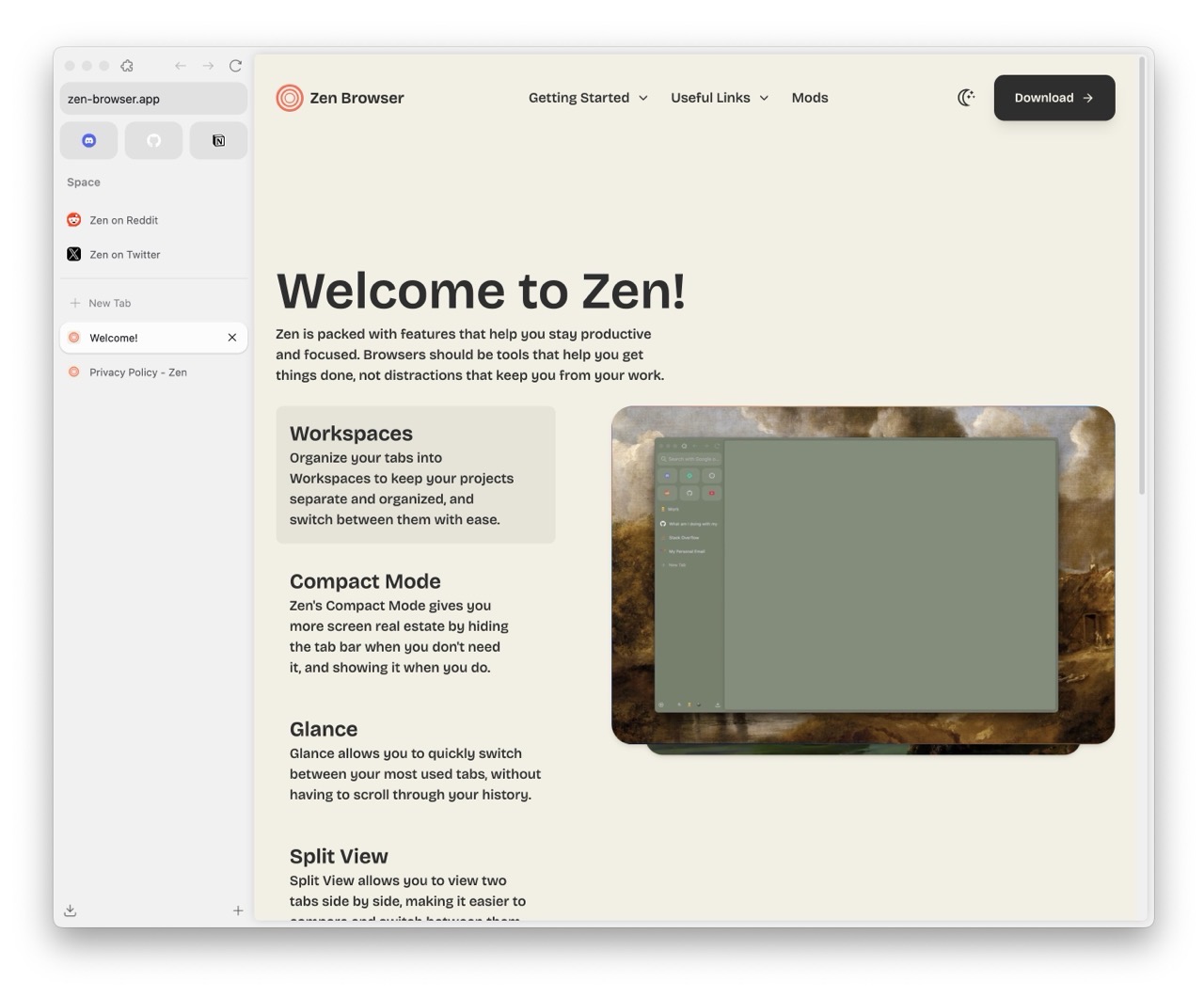Click the page vertical scrollbar

click(1142, 275)
